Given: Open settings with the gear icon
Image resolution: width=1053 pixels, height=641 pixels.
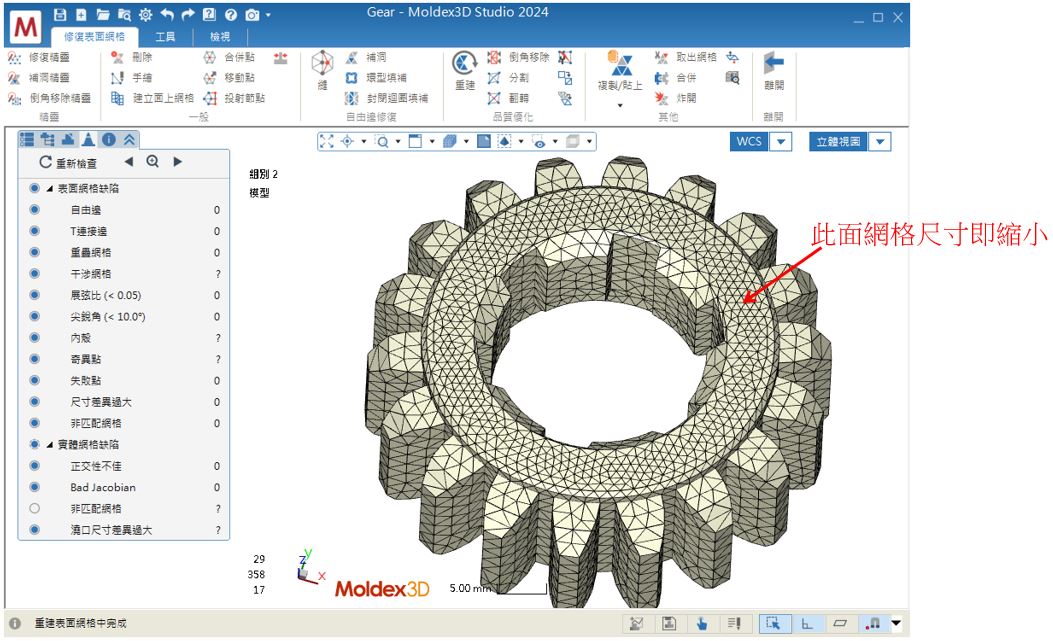Looking at the screenshot, I should 146,15.
